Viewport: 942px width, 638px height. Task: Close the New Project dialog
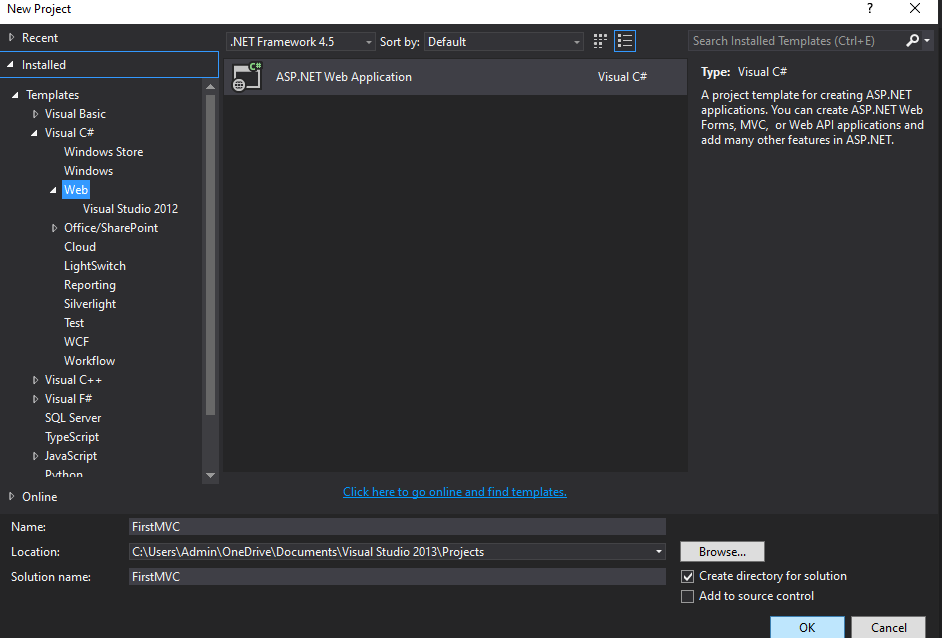pos(914,8)
